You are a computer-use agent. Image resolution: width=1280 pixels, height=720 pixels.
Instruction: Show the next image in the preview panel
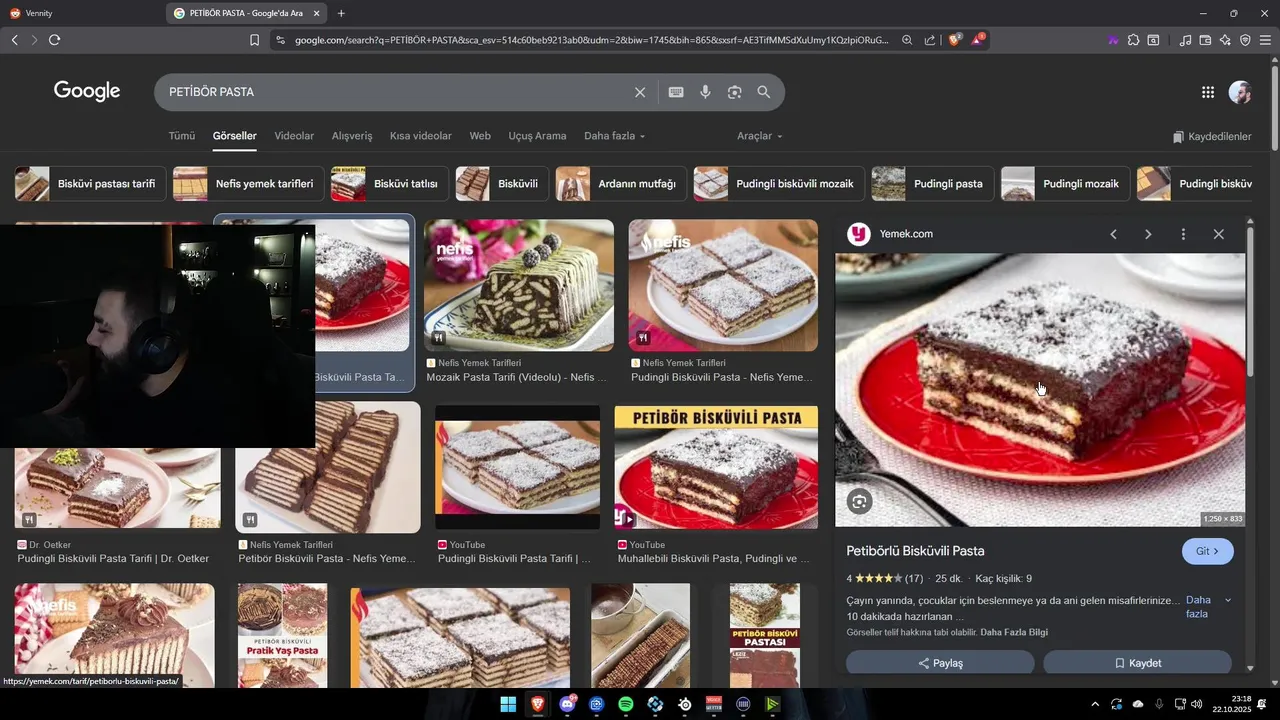click(x=1148, y=234)
